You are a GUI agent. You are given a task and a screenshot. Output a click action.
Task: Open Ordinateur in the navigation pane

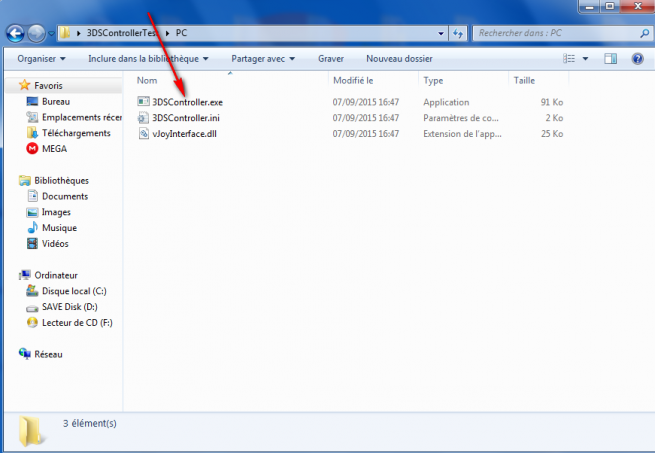coord(56,275)
